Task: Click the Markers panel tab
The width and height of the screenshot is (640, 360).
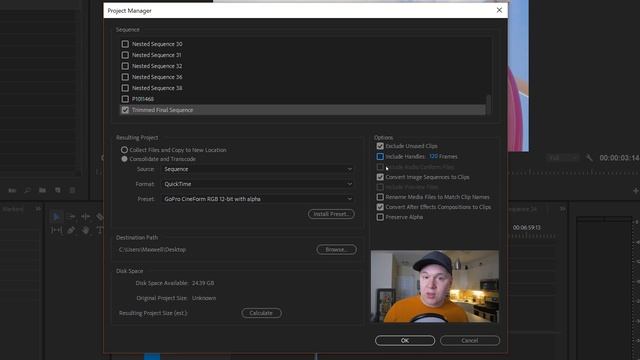Action: pyautogui.click(x=13, y=209)
